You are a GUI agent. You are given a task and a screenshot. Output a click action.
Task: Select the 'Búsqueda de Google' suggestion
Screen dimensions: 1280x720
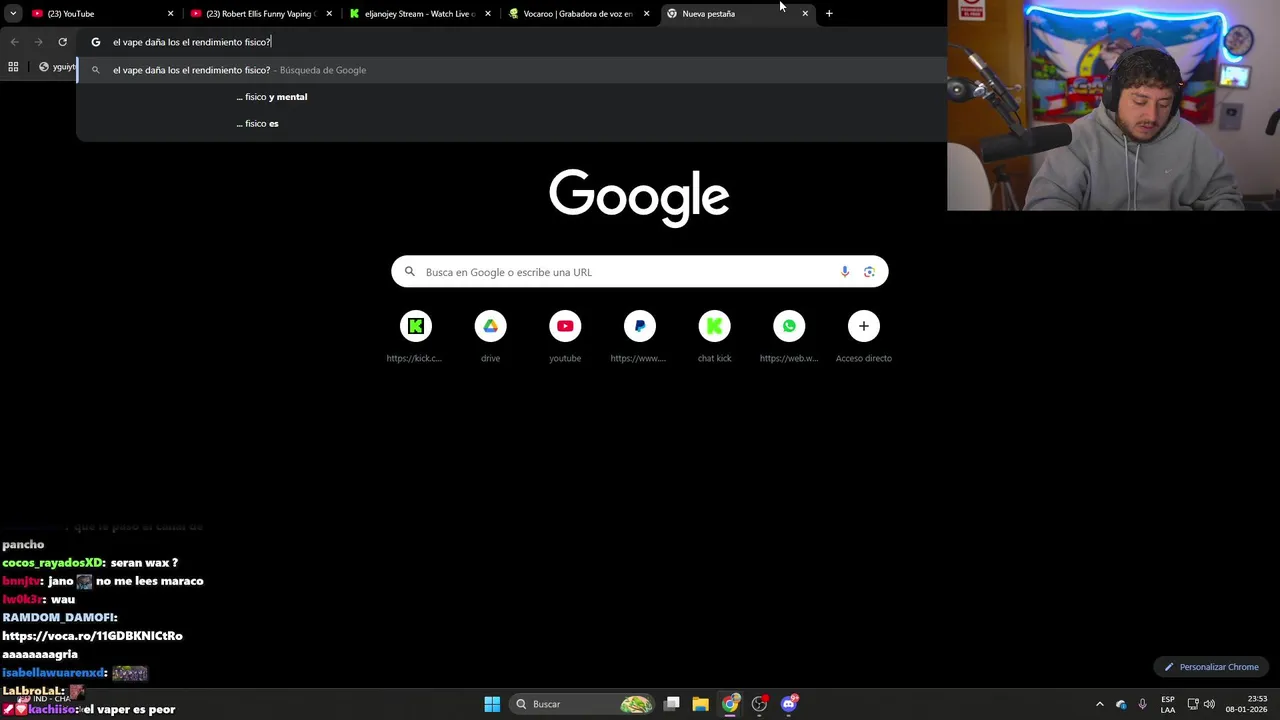511,70
